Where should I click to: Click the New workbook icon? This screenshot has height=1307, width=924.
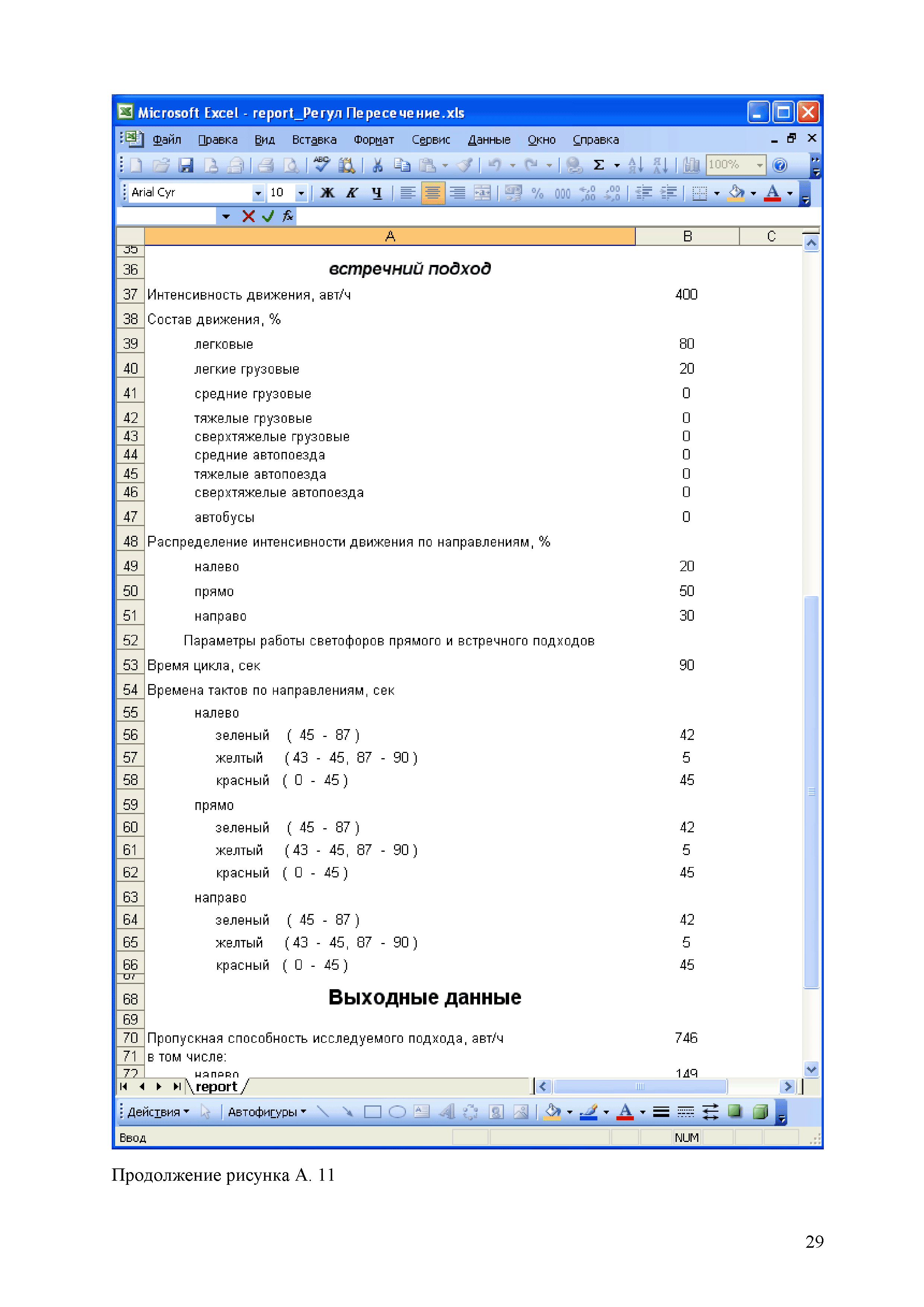point(136,165)
